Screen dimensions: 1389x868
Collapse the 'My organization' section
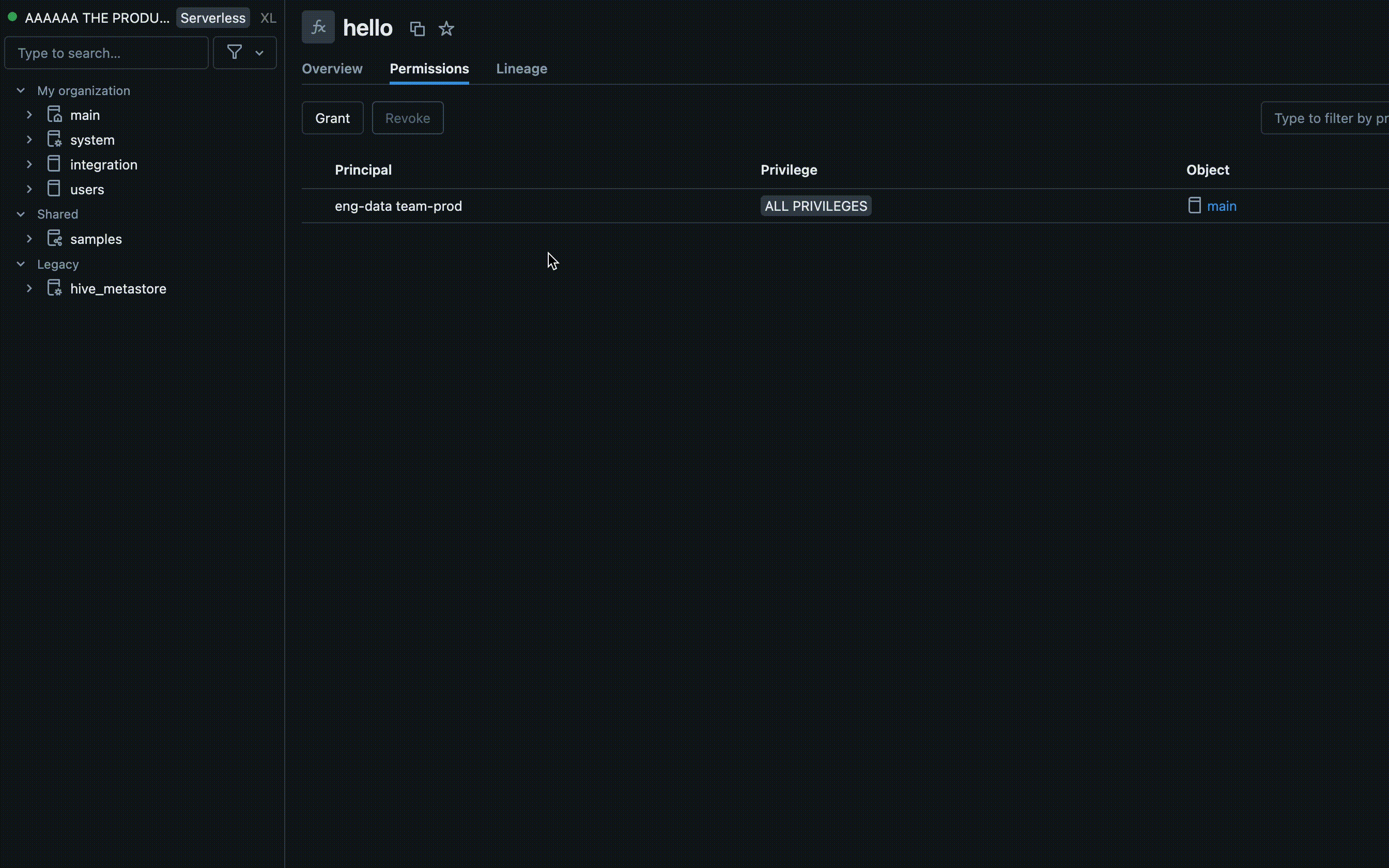[x=20, y=90]
